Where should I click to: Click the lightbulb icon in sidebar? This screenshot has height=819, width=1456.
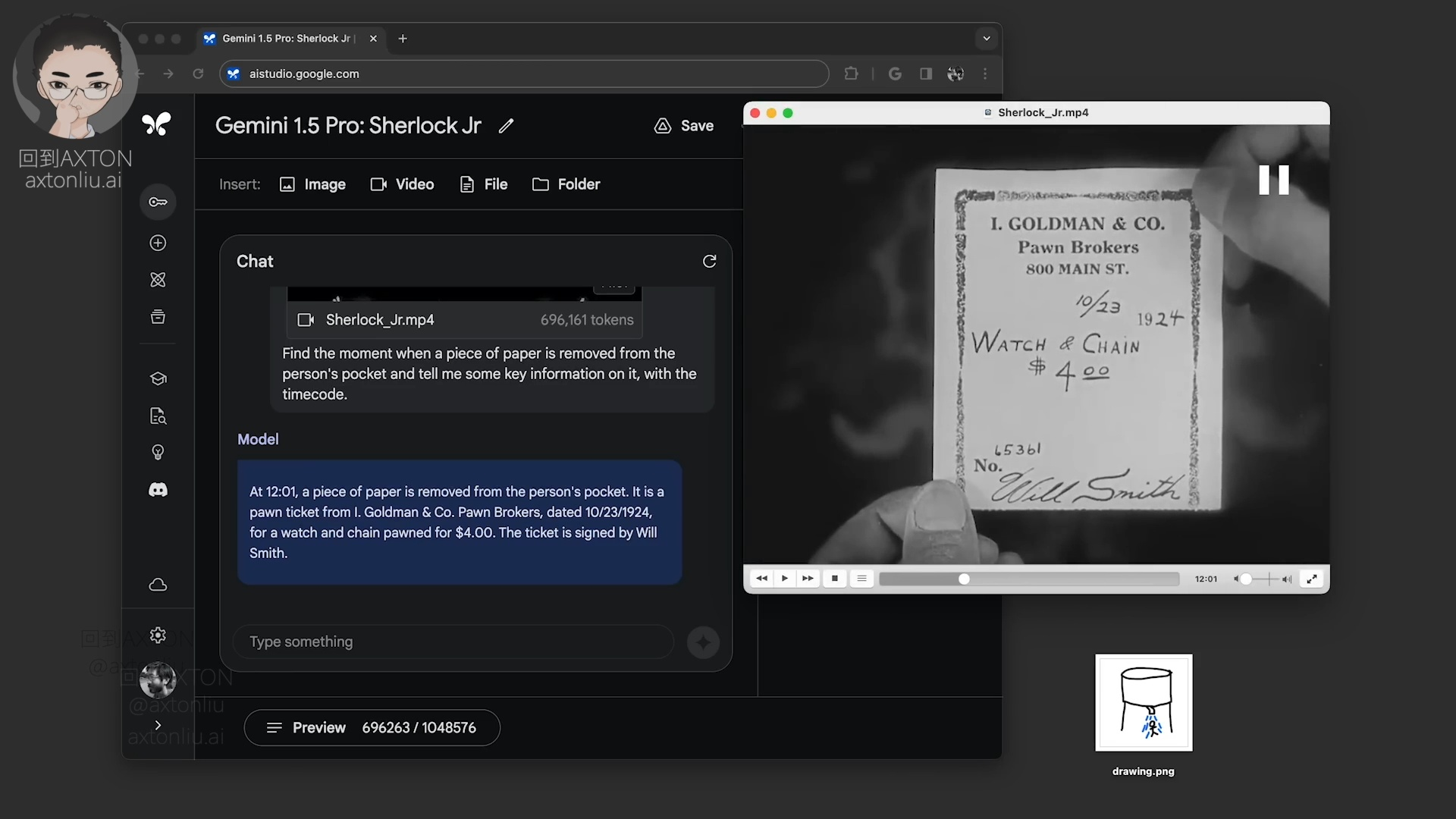pos(158,453)
